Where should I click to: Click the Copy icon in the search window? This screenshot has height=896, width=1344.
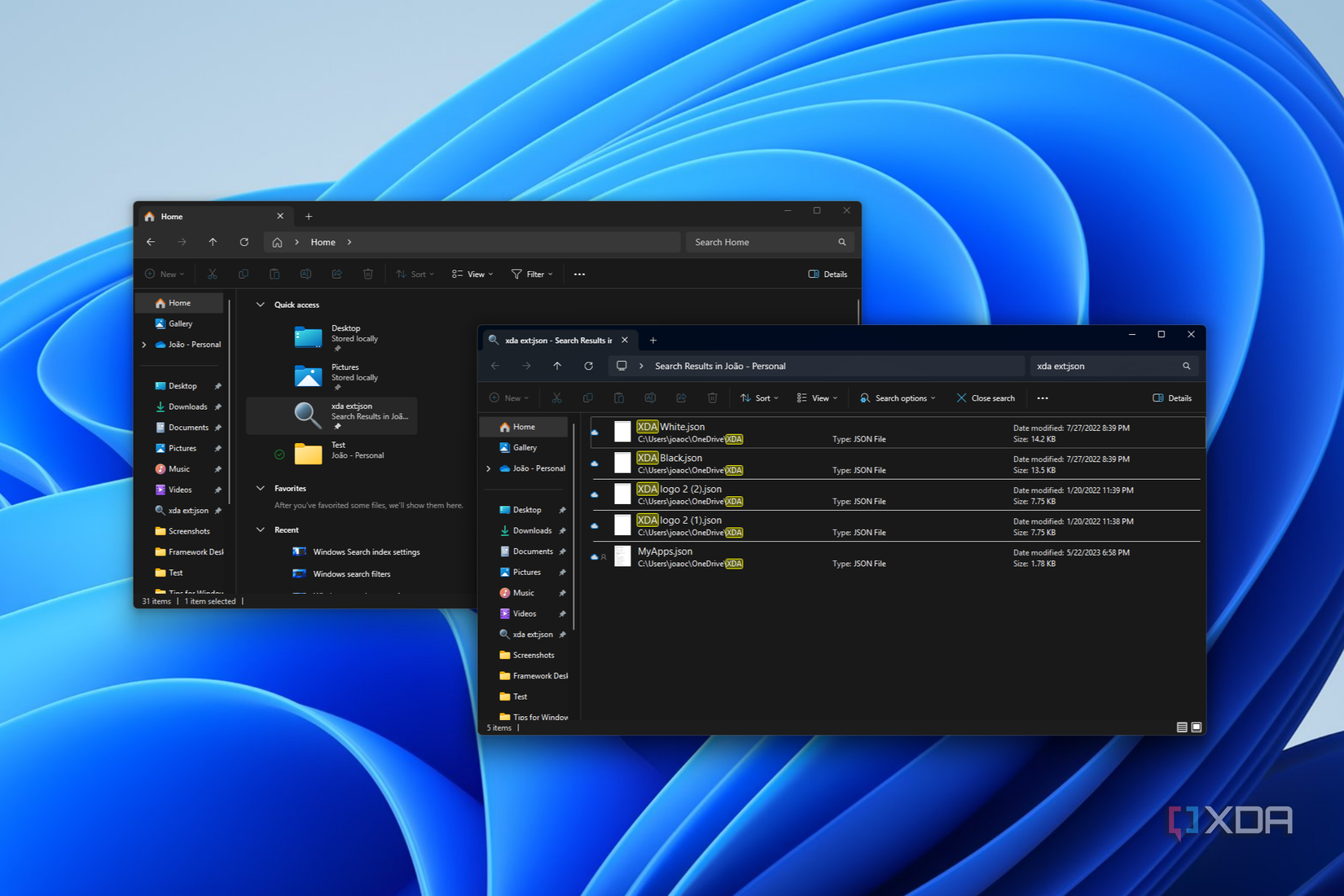click(588, 397)
